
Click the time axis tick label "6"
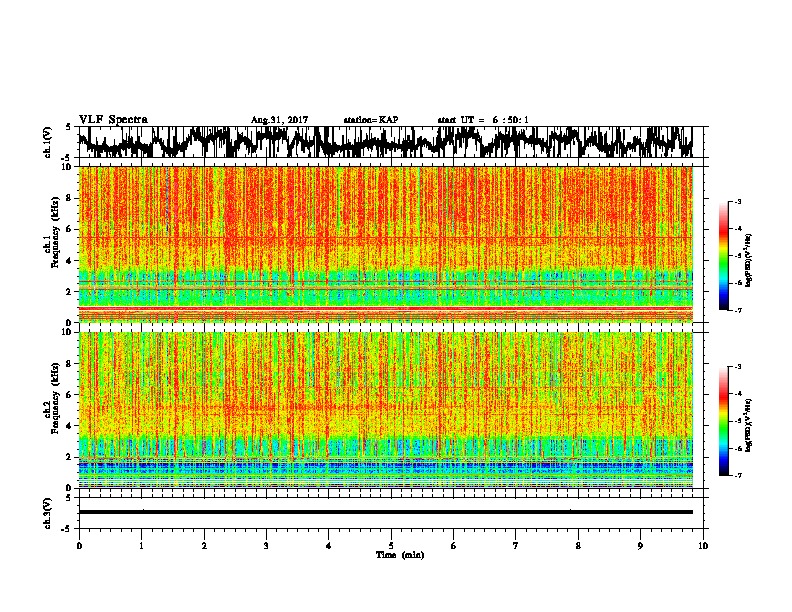[x=454, y=546]
